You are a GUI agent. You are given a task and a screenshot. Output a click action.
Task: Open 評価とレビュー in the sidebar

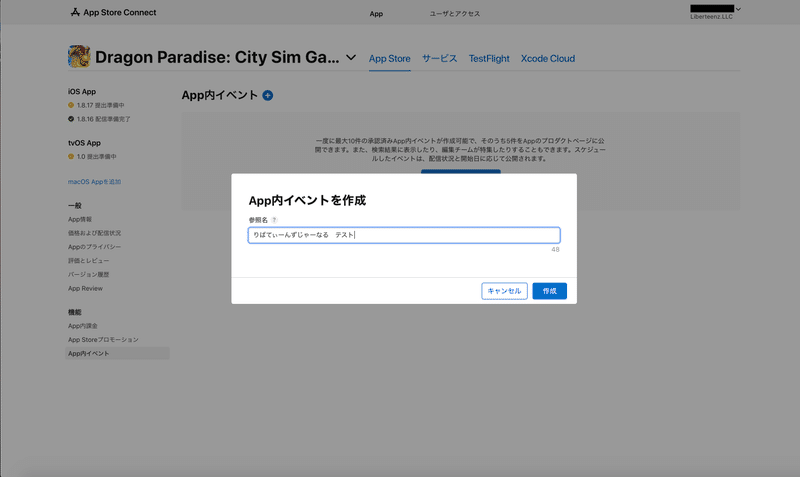point(88,261)
